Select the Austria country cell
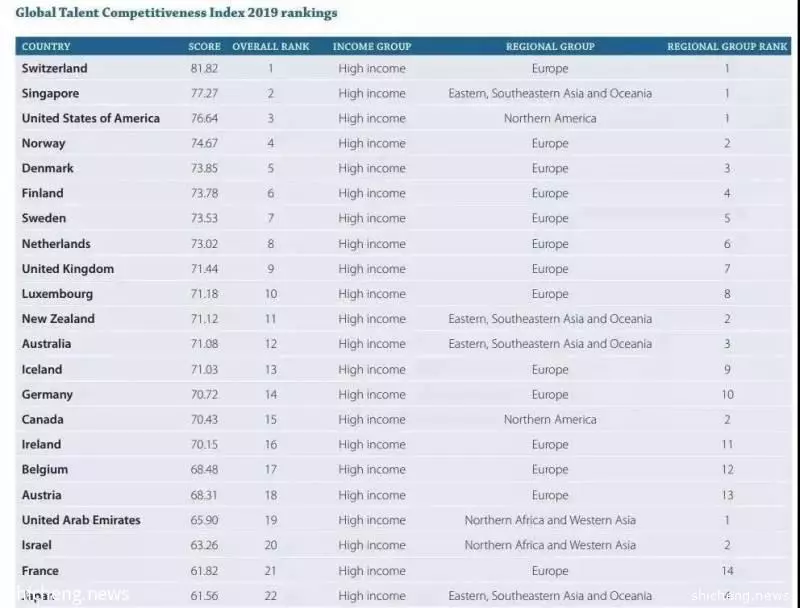Screen dimensions: 800x608 click(x=41, y=495)
